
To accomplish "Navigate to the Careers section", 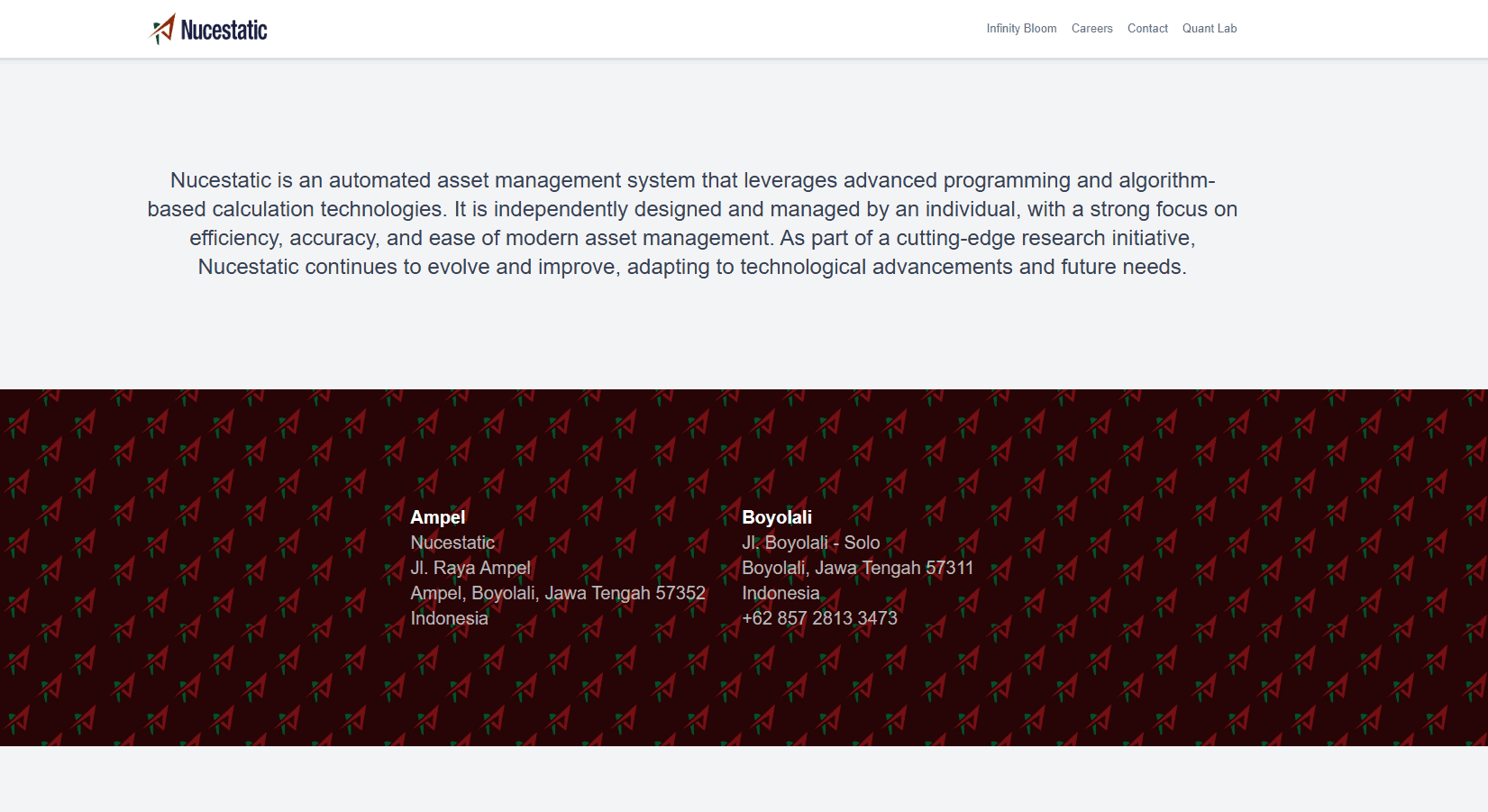I will tap(1092, 28).
